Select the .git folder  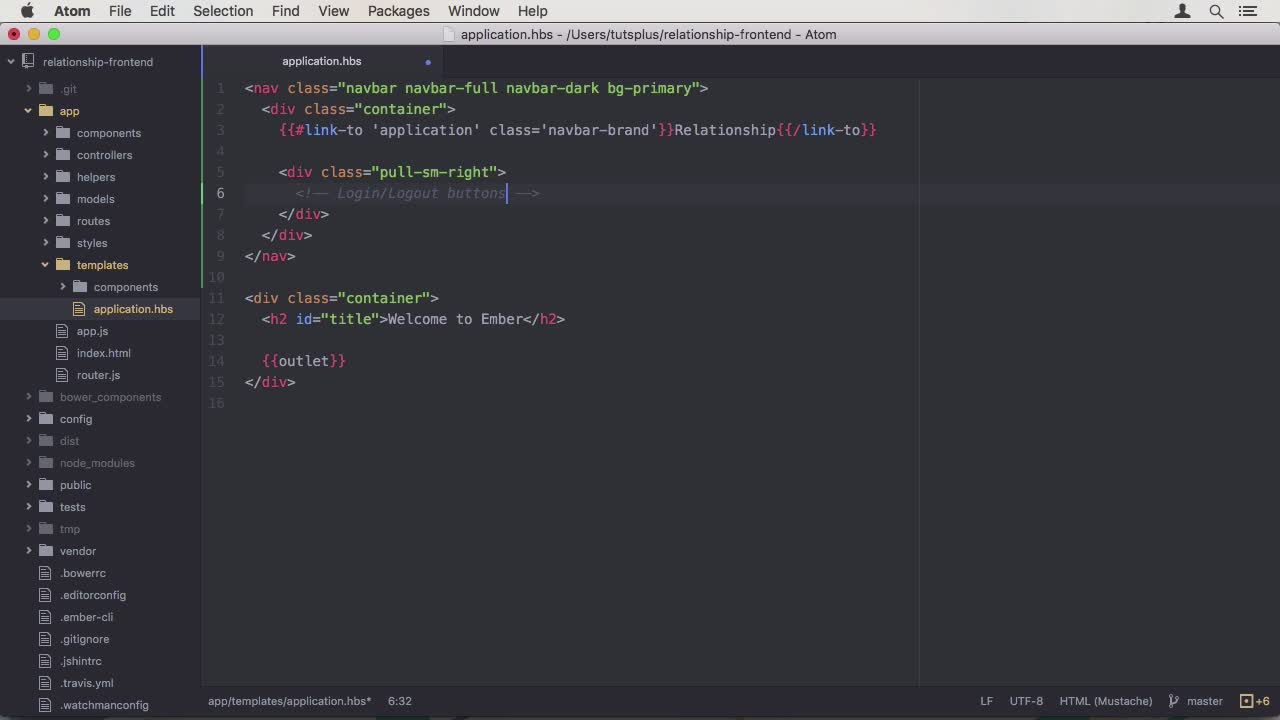pos(68,89)
